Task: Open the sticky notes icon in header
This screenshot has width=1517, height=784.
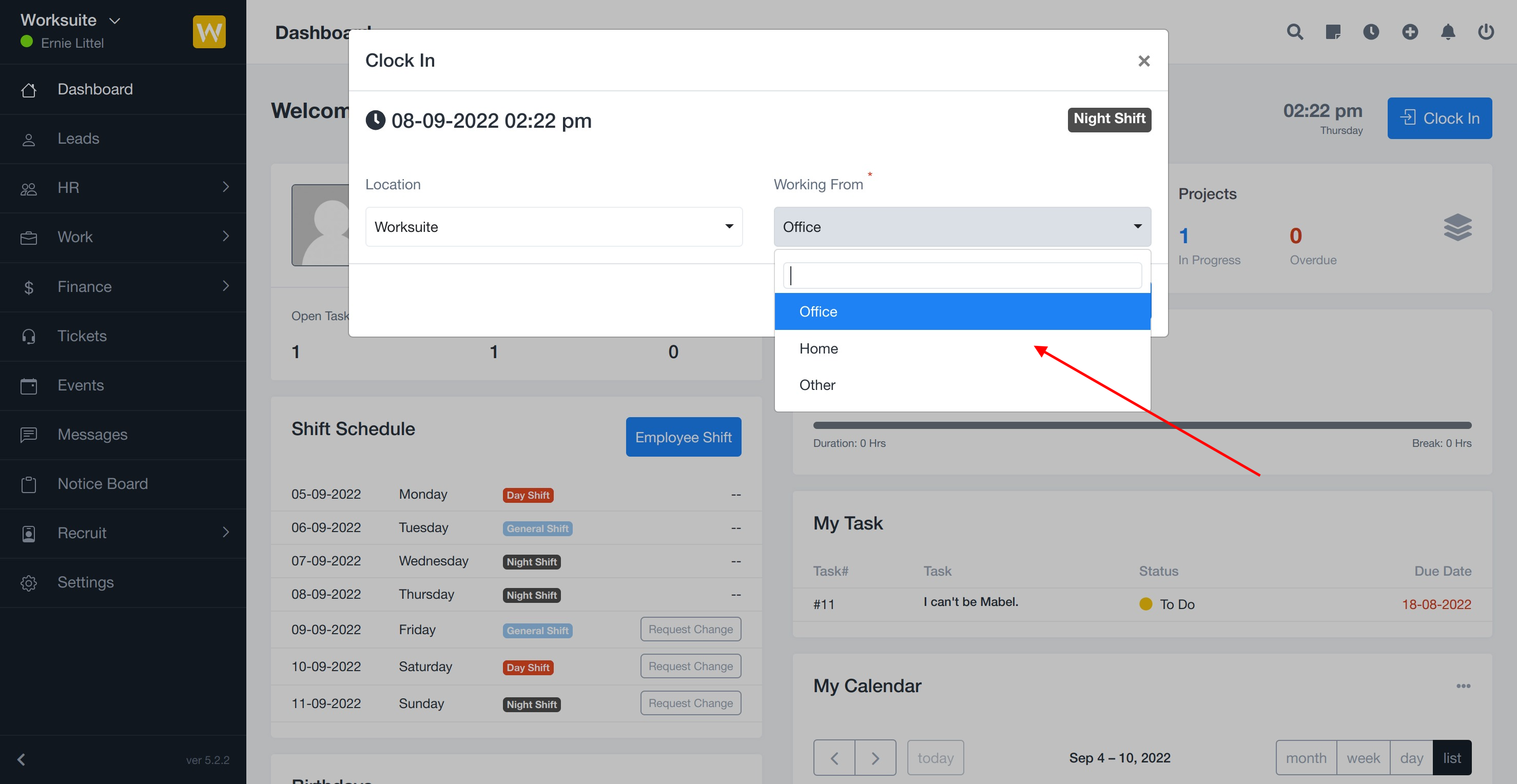Action: pos(1333,32)
